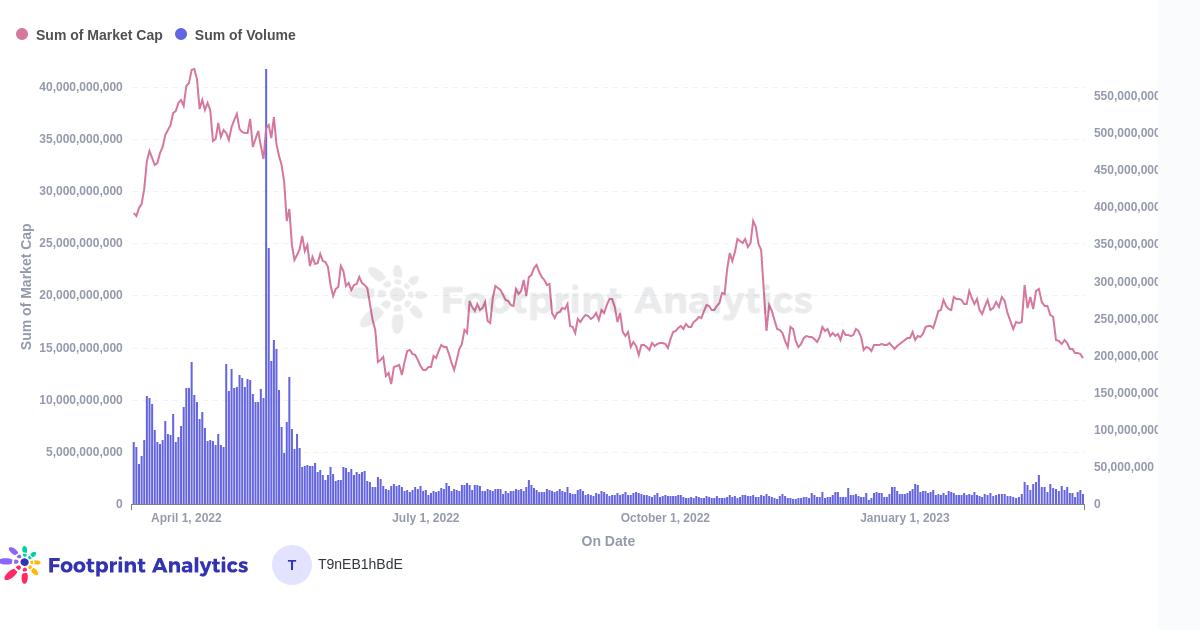Toggle the Sum of Market Cap series label

point(99,35)
